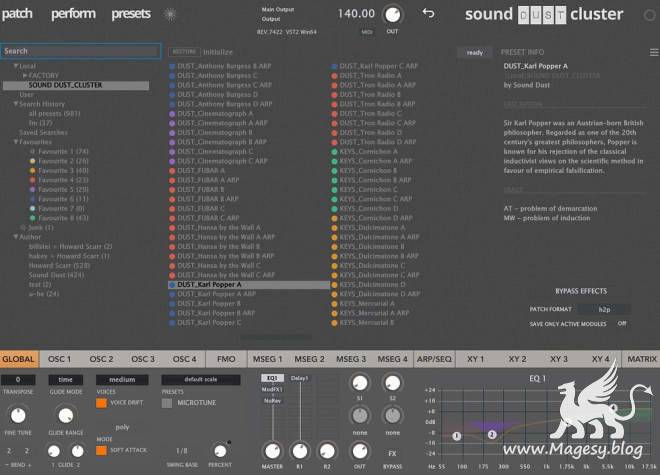
Task: Collapse the Favourites section
Action: pos(16,142)
